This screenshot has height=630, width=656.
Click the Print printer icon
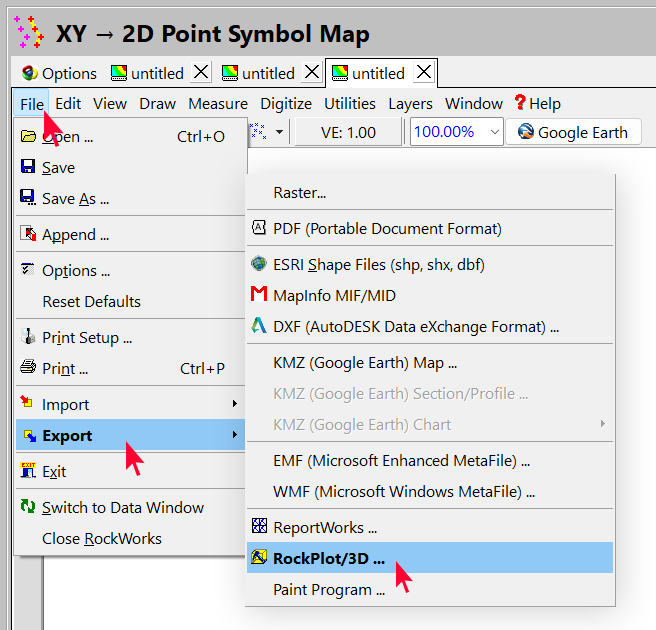pos(28,368)
